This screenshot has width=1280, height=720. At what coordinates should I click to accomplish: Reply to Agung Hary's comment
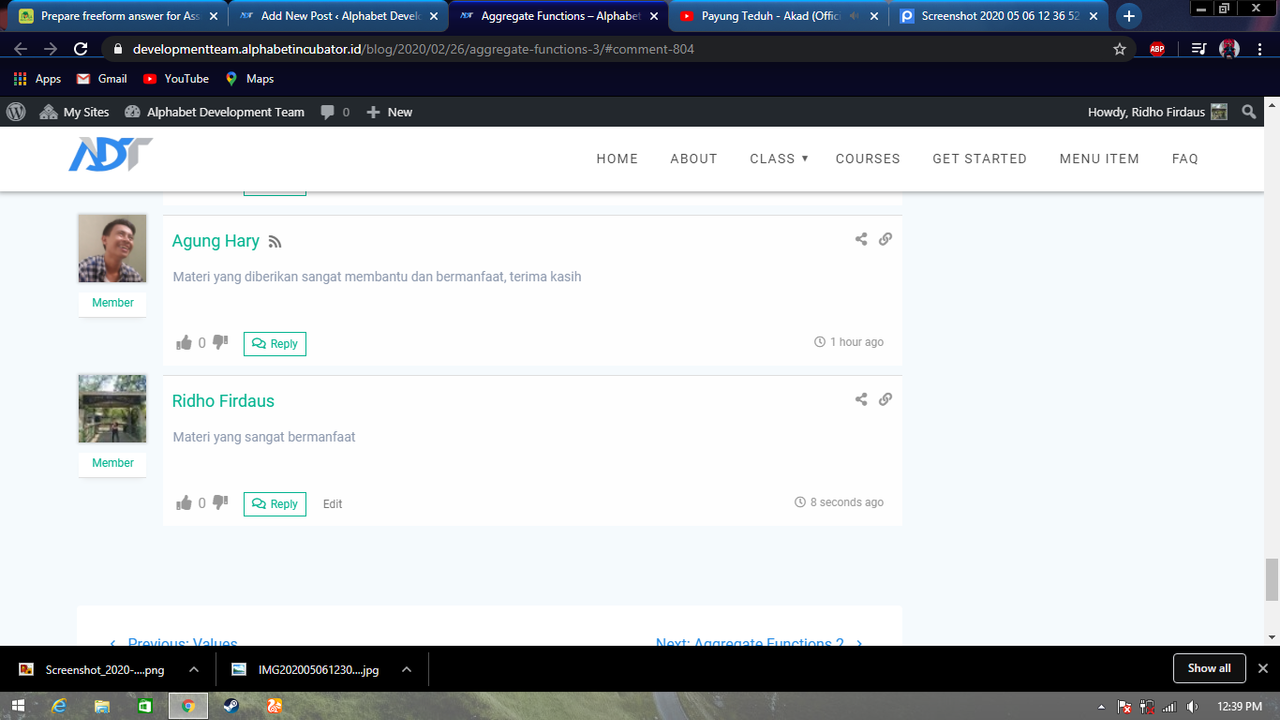[x=275, y=344]
